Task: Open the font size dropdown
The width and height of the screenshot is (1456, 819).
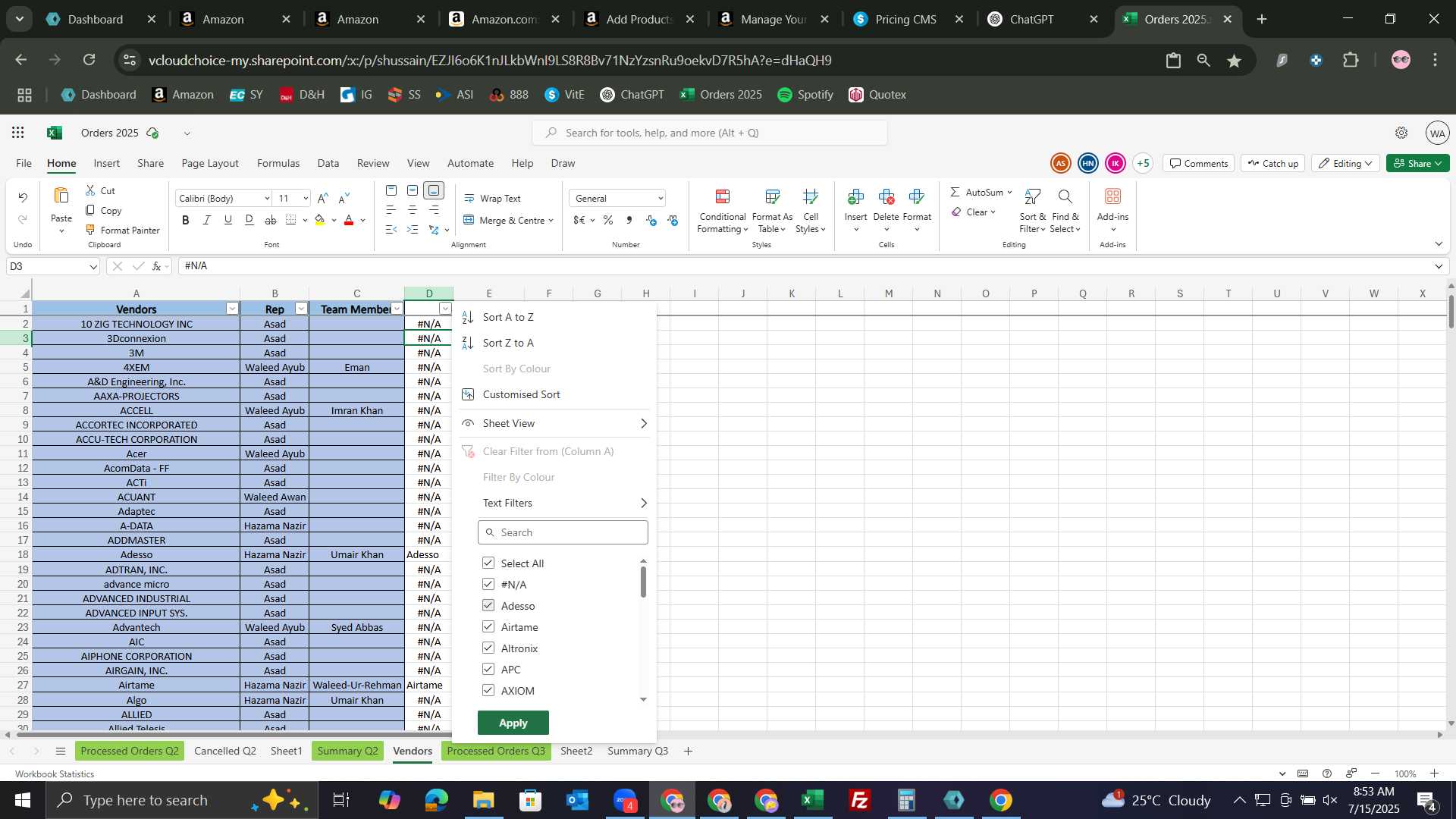Action: 306,199
